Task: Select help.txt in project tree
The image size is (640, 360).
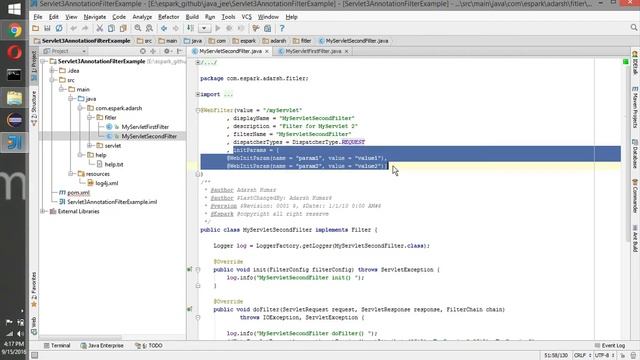Action: pos(114,164)
